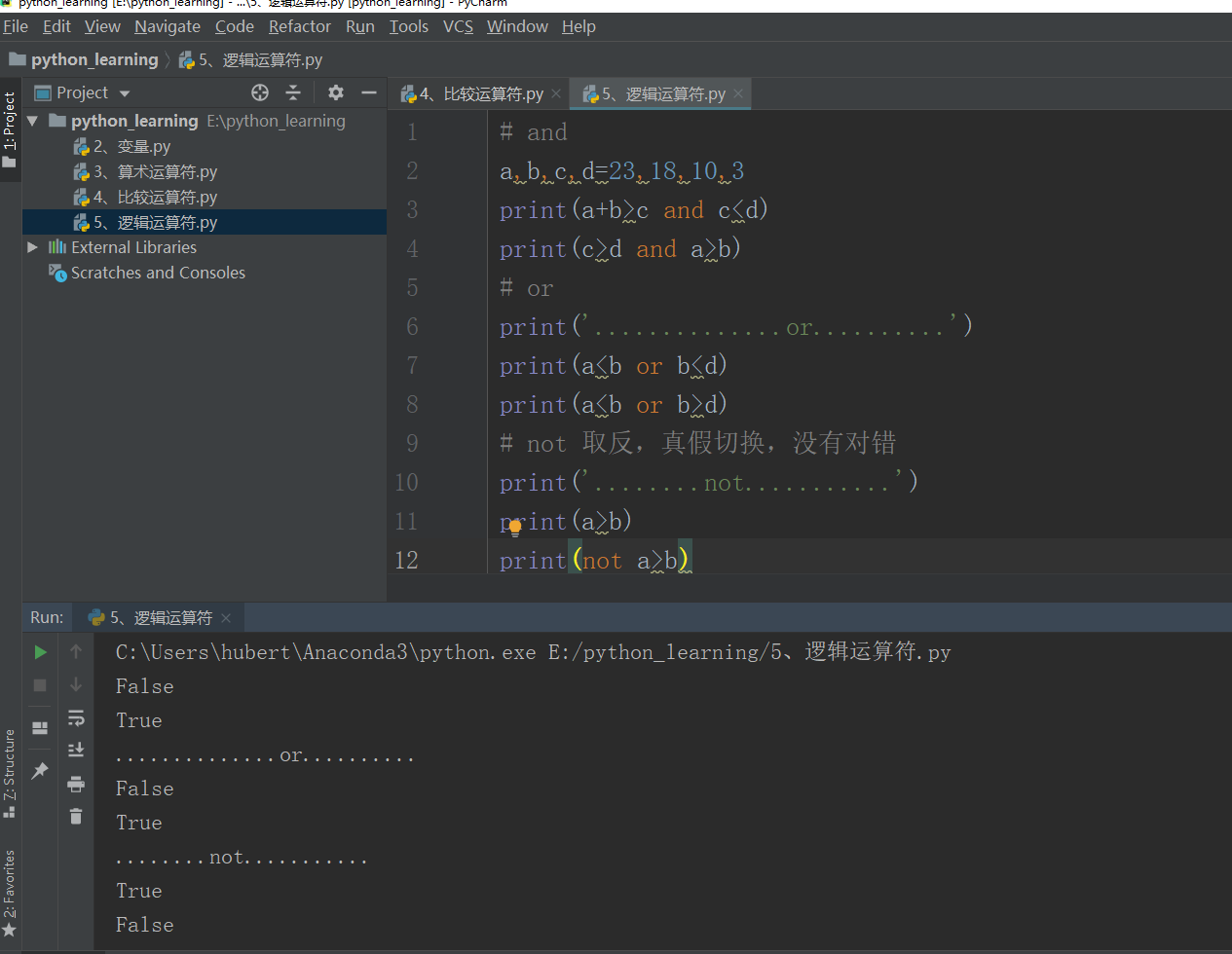
Task: Collapse all nodes in the Project tree
Action: coord(293,92)
